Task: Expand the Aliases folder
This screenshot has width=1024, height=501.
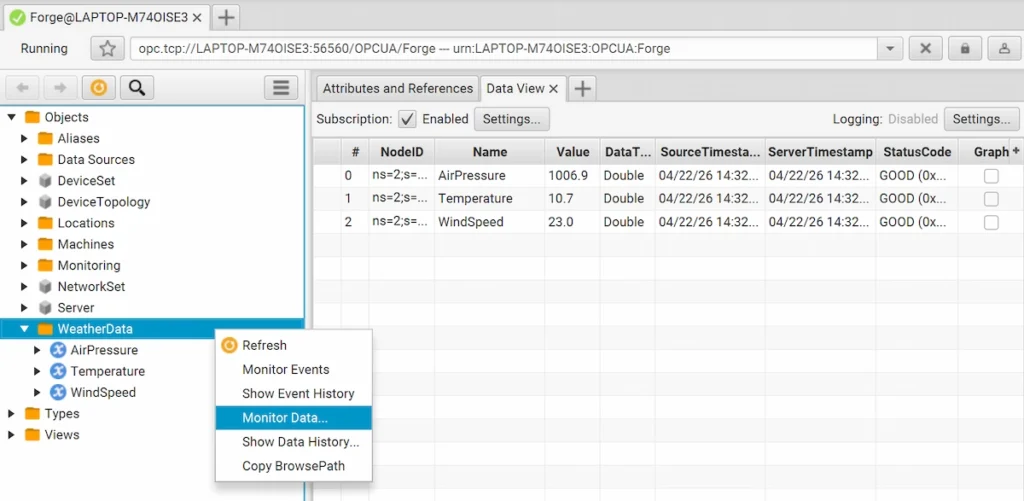Action: [x=24, y=138]
